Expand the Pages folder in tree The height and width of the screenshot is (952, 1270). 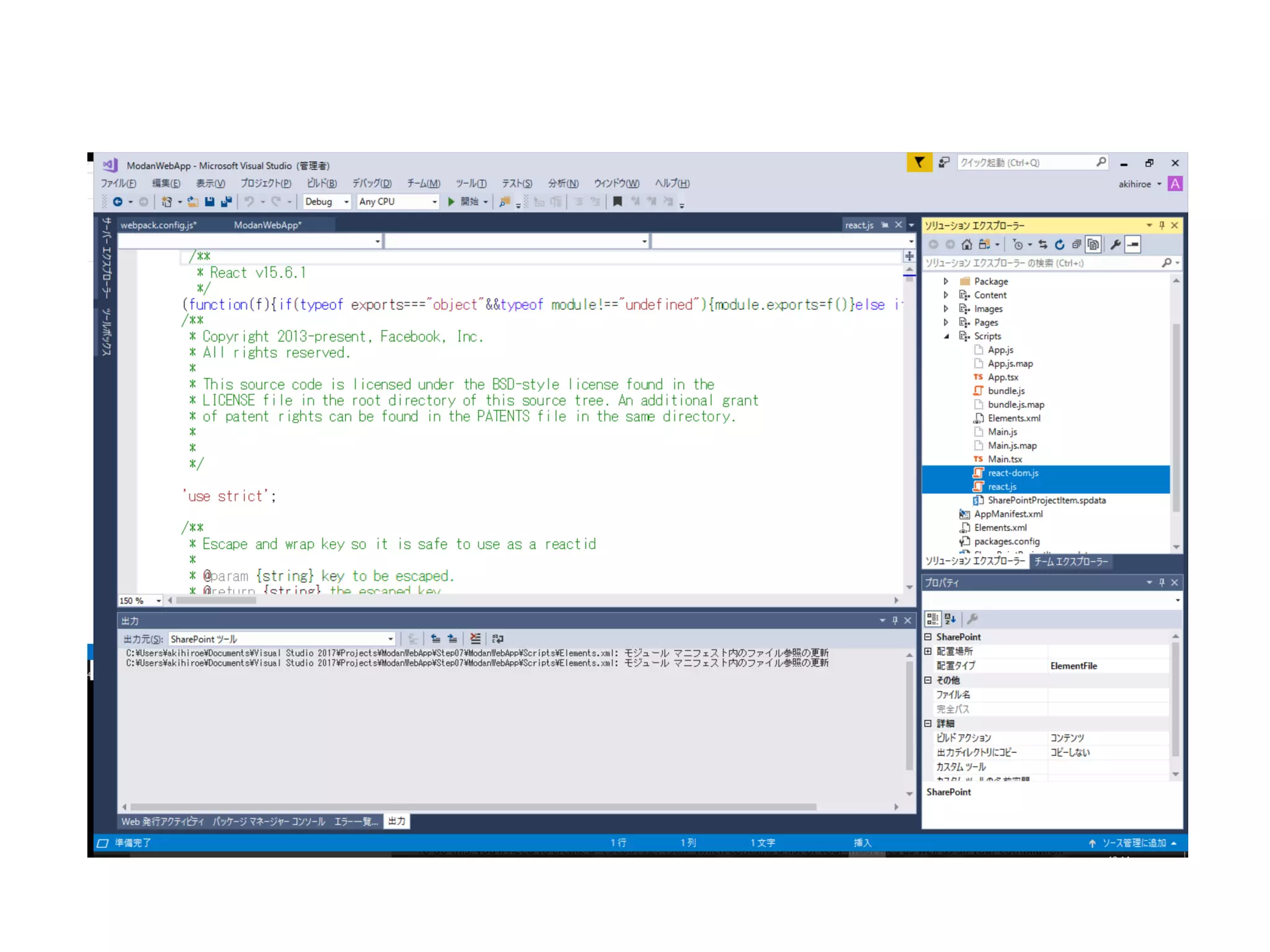946,322
